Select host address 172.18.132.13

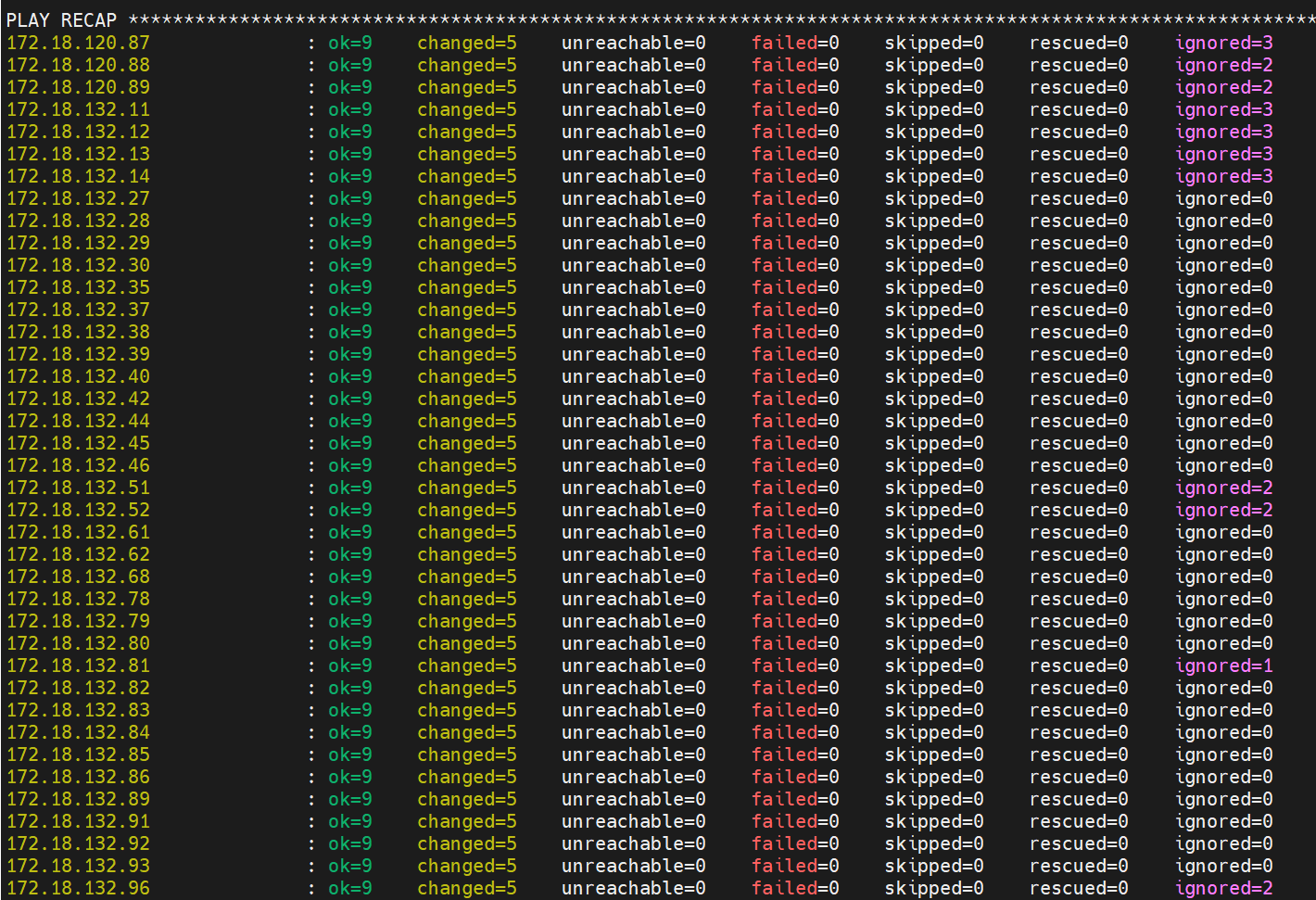pos(78,154)
